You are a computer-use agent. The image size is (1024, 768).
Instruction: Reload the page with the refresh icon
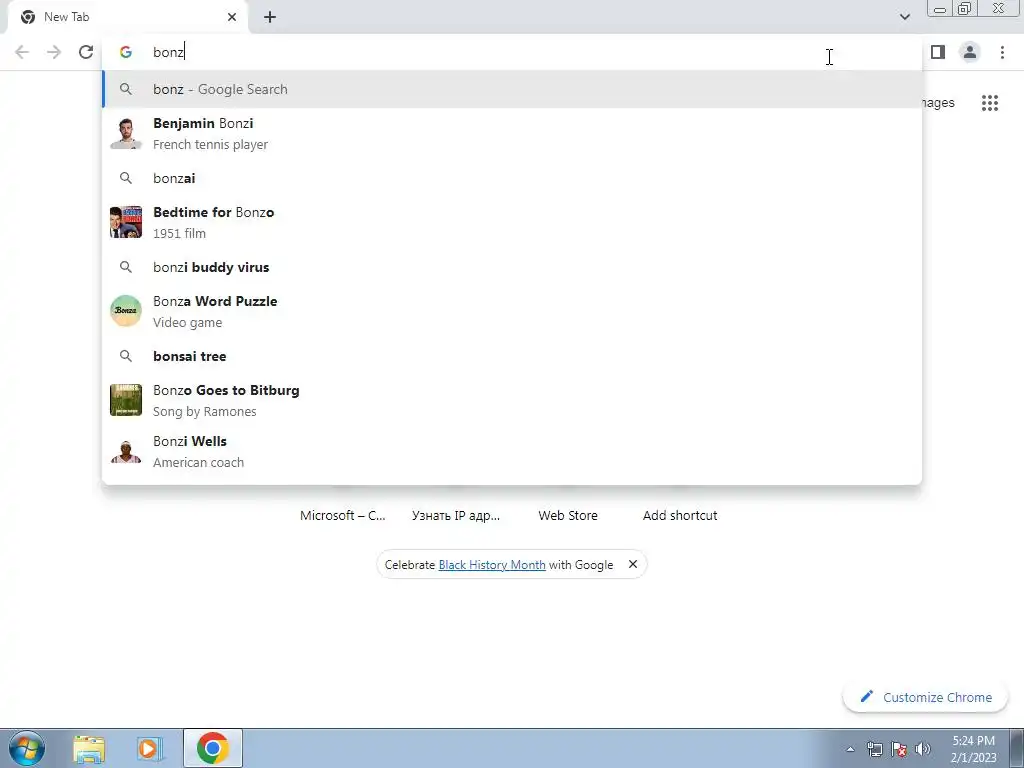coord(86,52)
